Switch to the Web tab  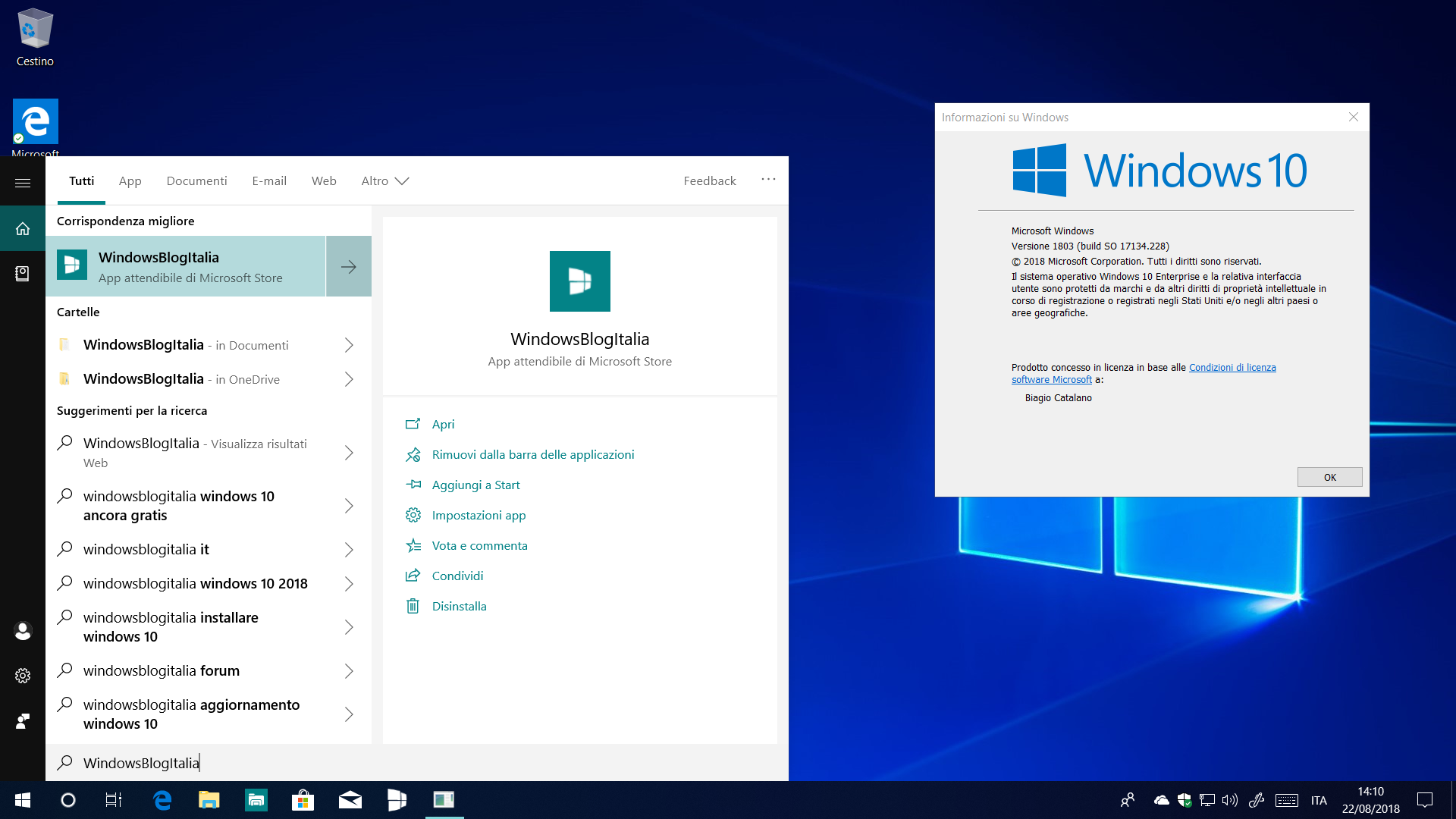tap(324, 180)
